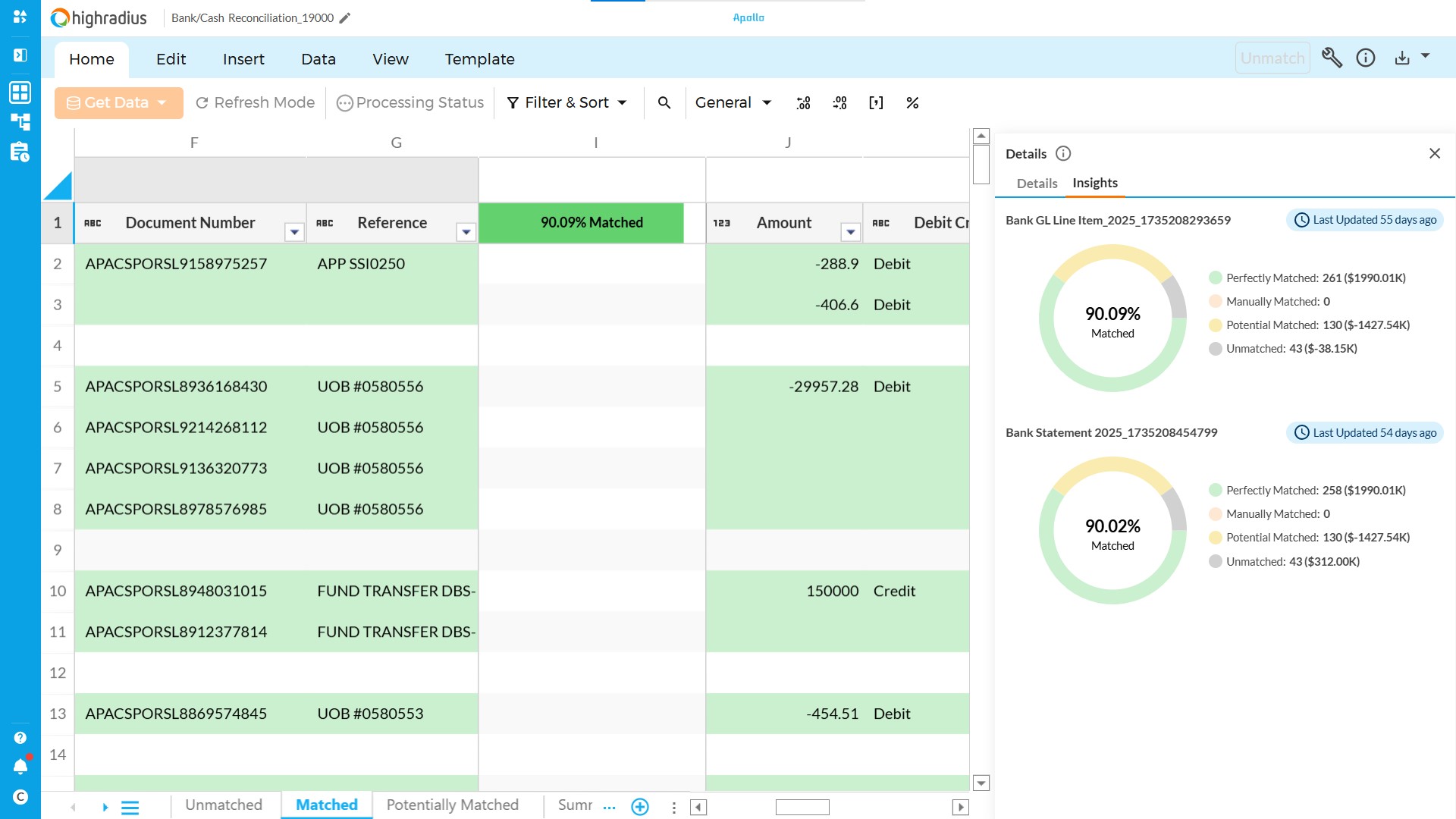This screenshot has width=1456, height=819.
Task: Open the Insights tab in Details panel
Action: pyautogui.click(x=1094, y=183)
